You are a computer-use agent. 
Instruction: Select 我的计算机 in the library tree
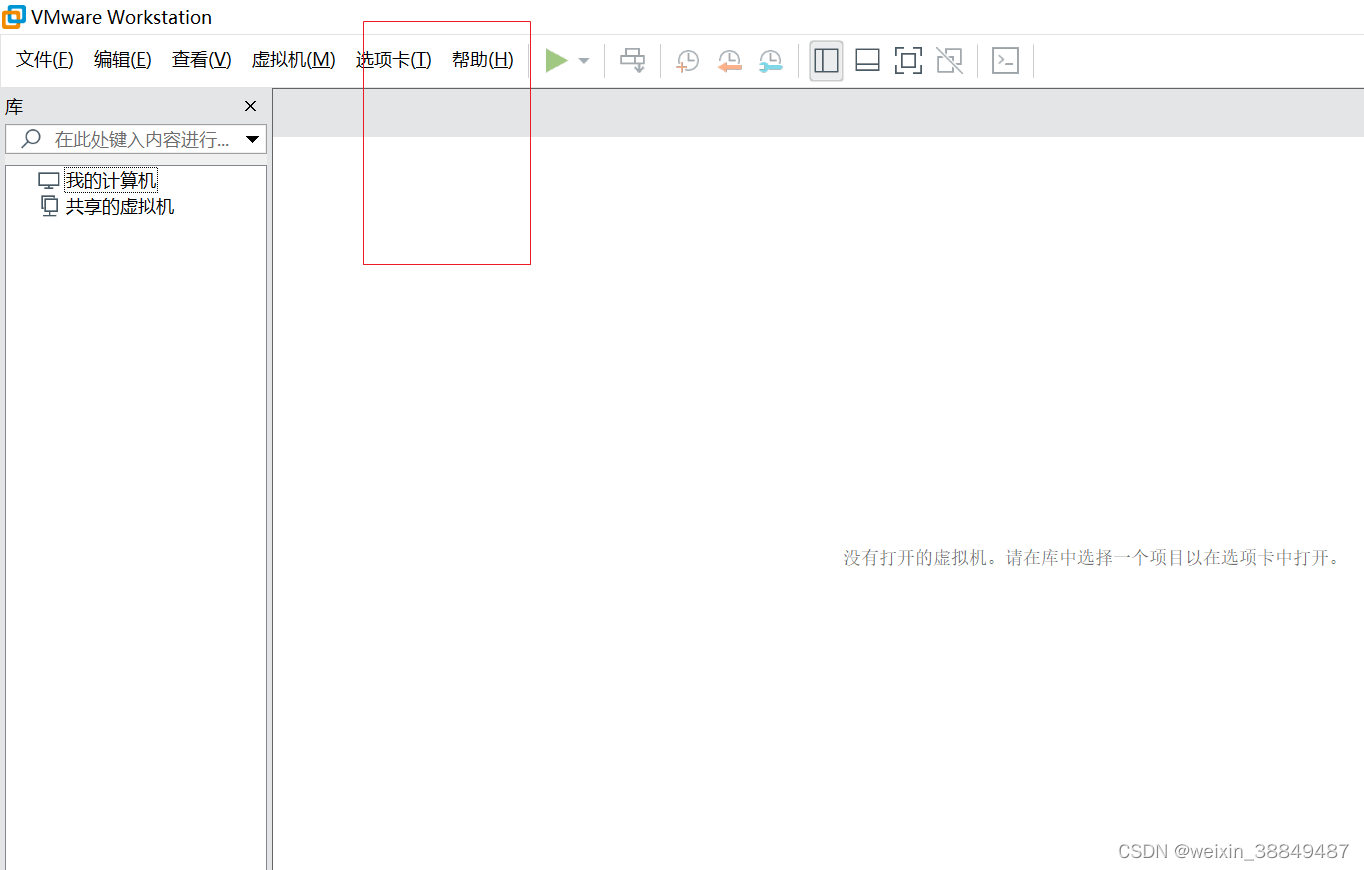pos(111,181)
